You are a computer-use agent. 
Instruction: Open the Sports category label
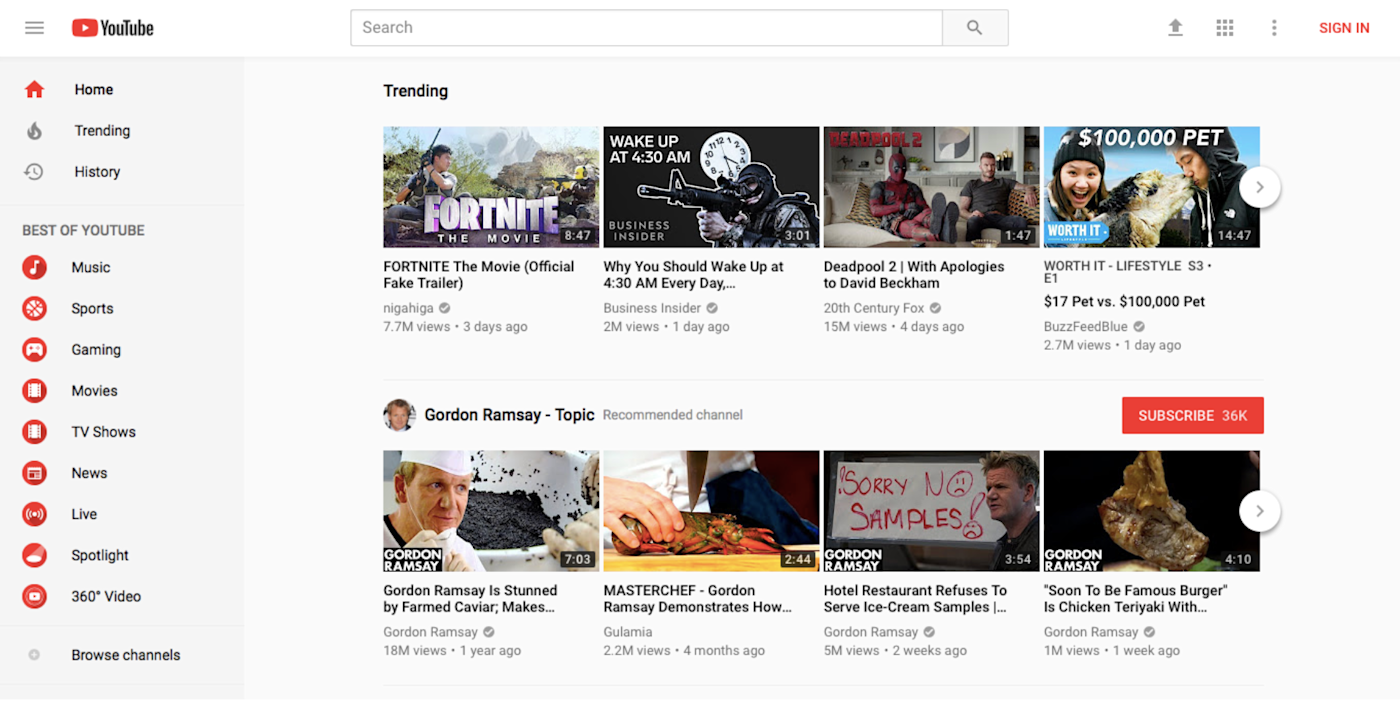click(x=92, y=308)
